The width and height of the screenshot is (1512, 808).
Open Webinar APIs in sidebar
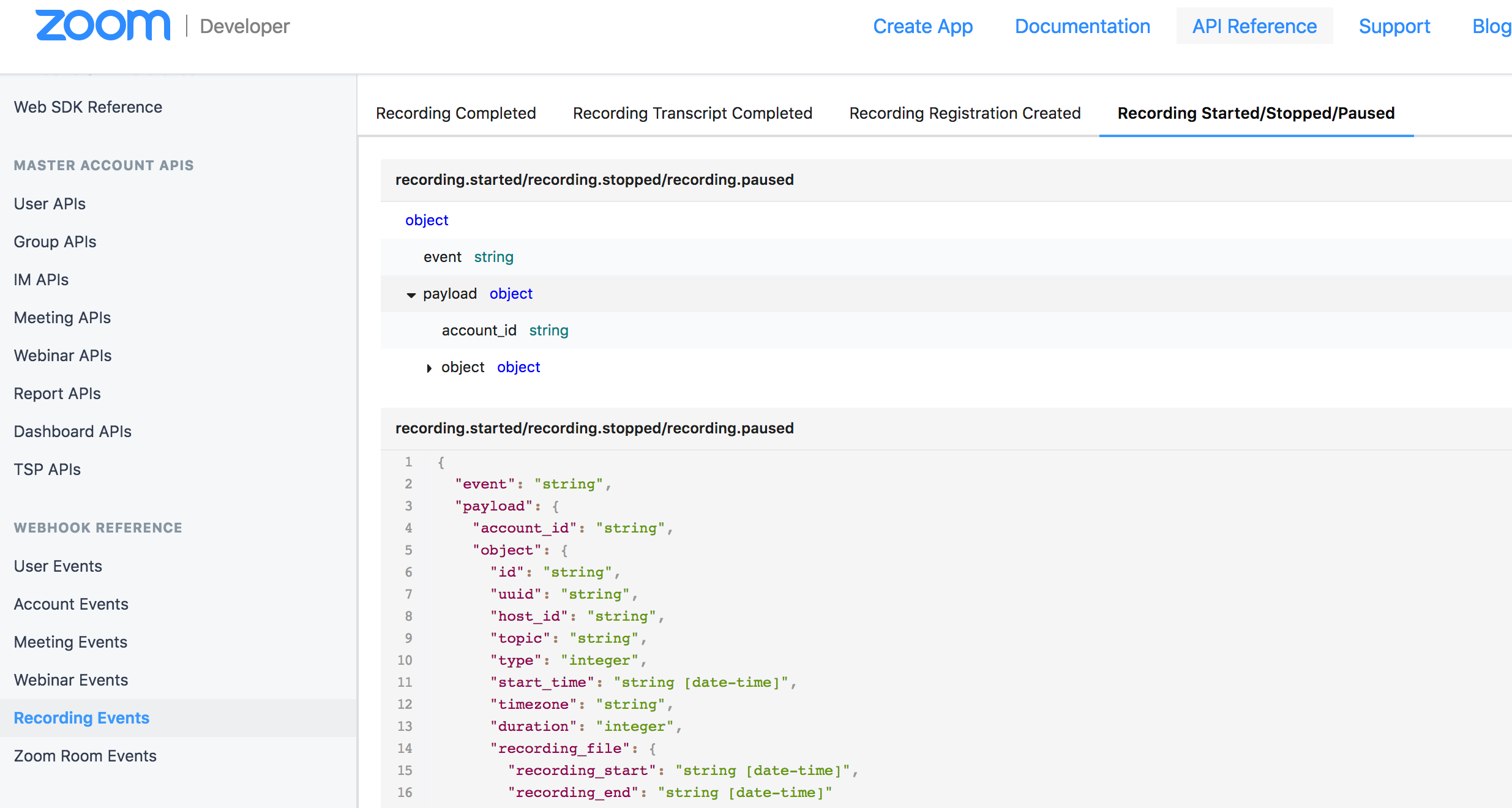click(x=63, y=356)
